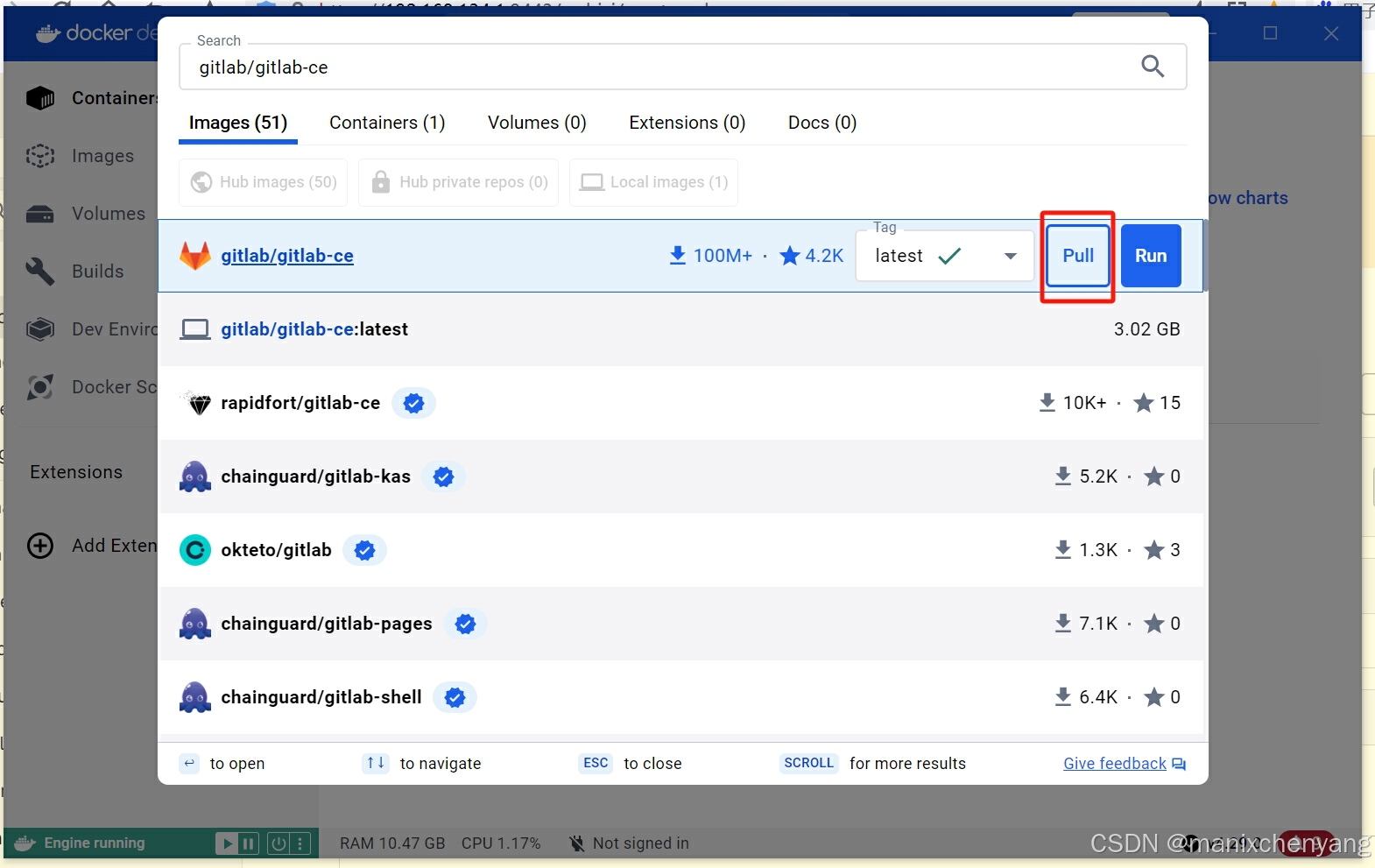Open the Extensions (0) tab
Image resolution: width=1375 pixels, height=868 pixels.
coord(687,123)
